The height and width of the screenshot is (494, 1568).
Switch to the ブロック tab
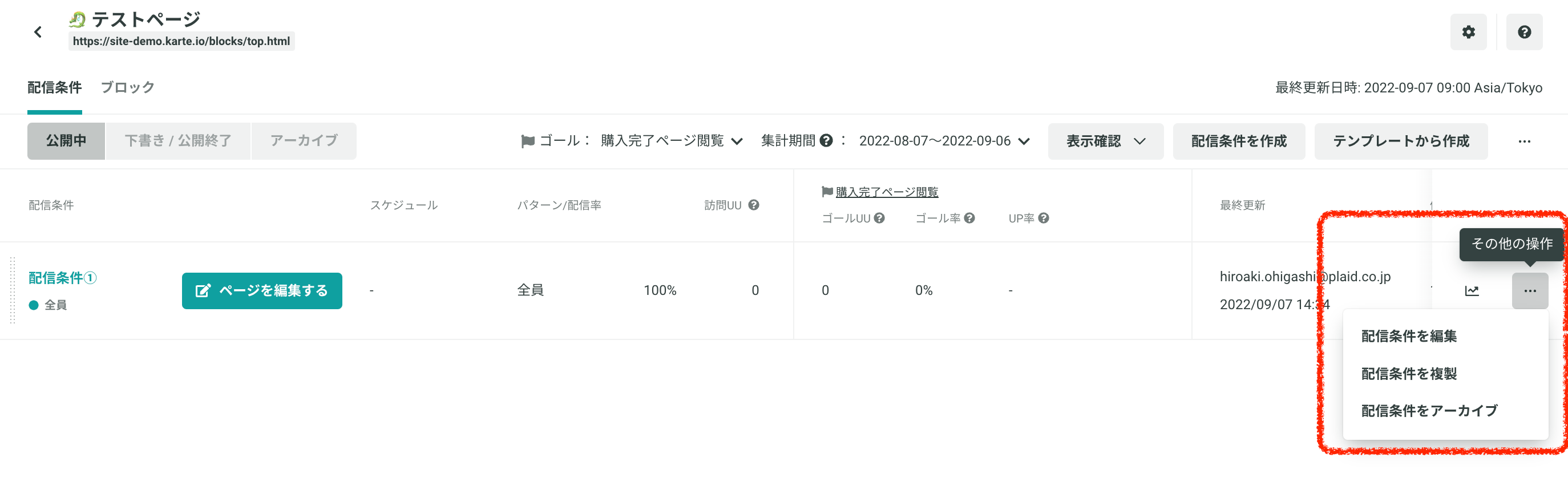[127, 88]
